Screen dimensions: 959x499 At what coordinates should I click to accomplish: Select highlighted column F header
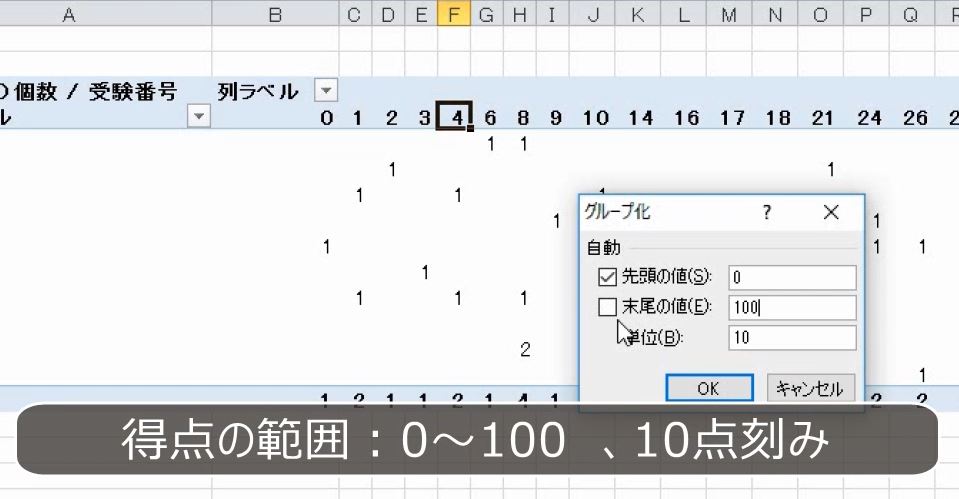coord(454,14)
